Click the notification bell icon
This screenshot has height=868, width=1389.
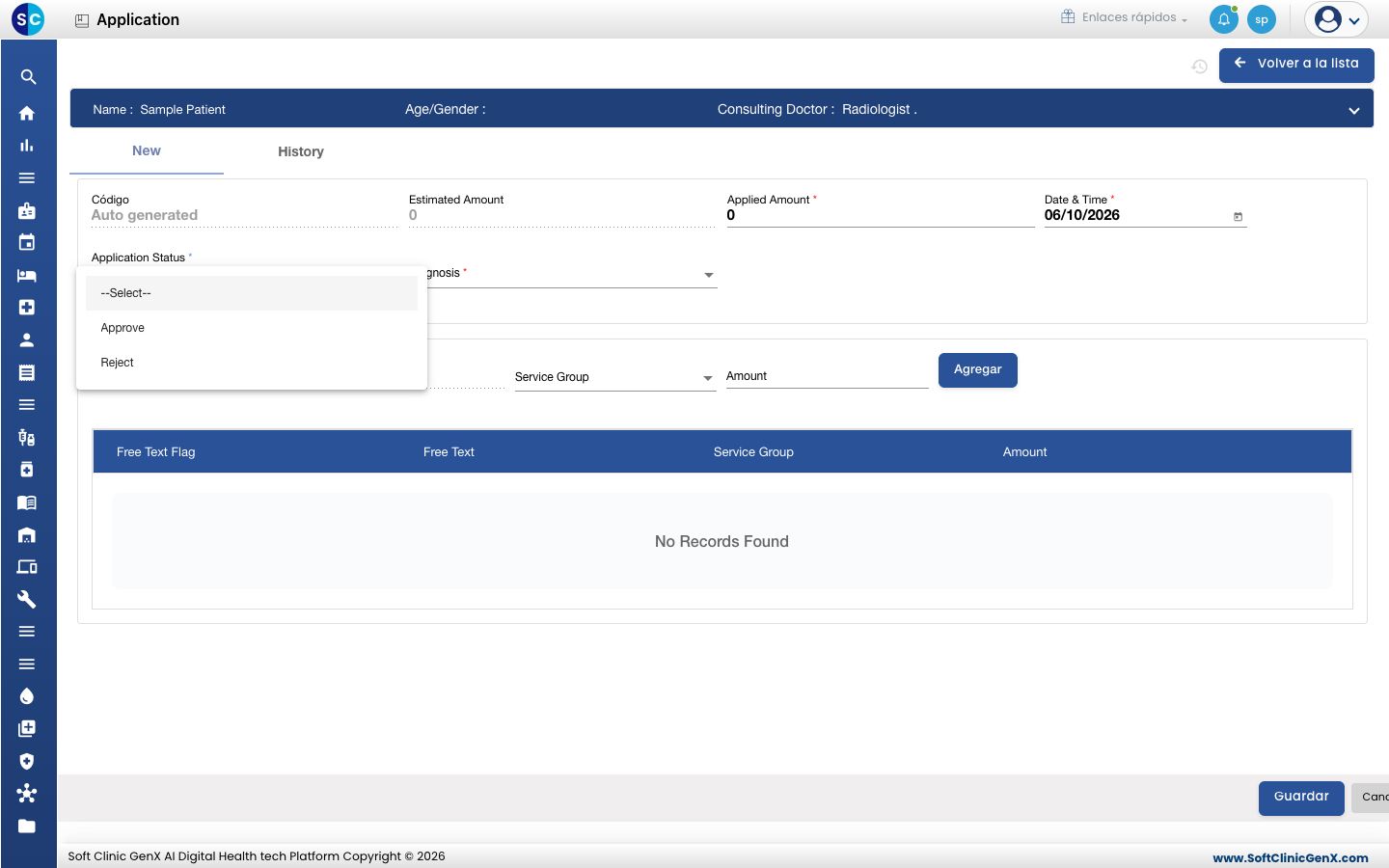coord(1223,19)
